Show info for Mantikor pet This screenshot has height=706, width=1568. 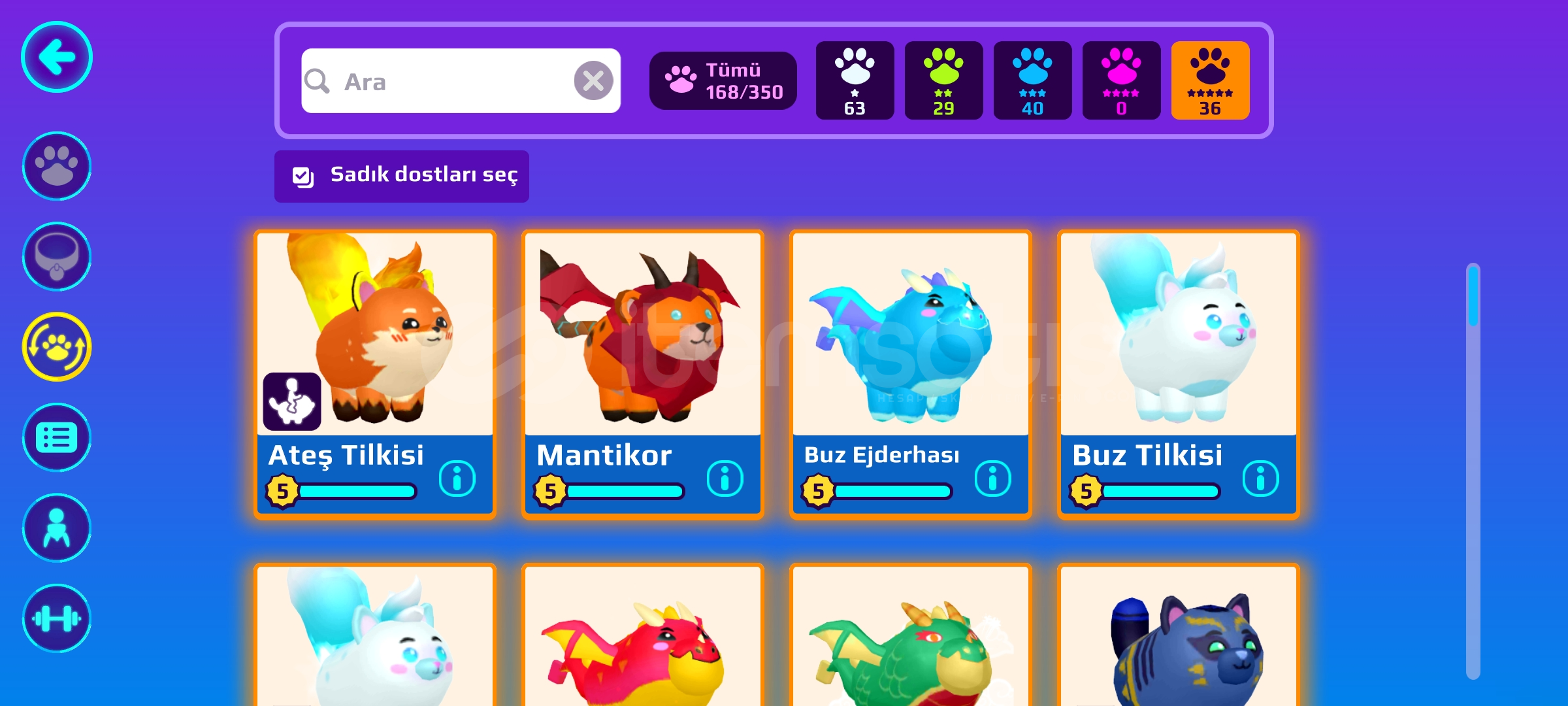click(x=725, y=479)
